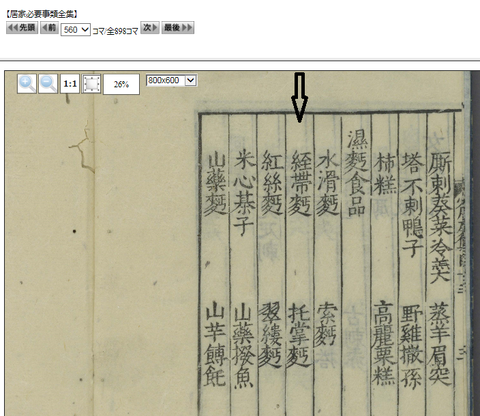
Task: Click the 紅絲麪 text on the page image
Action: pyautogui.click(x=272, y=182)
